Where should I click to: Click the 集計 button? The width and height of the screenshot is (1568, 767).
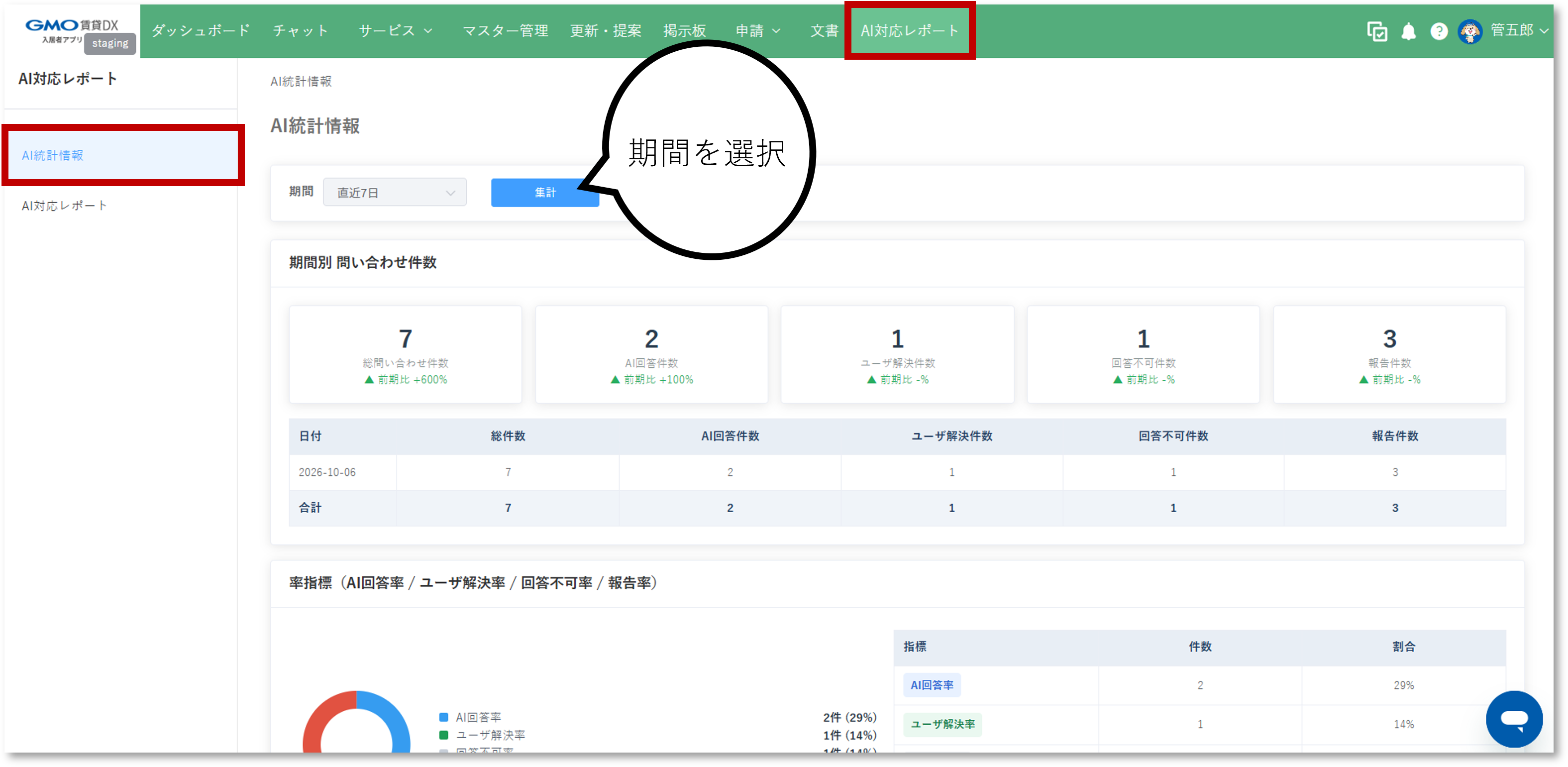(545, 192)
